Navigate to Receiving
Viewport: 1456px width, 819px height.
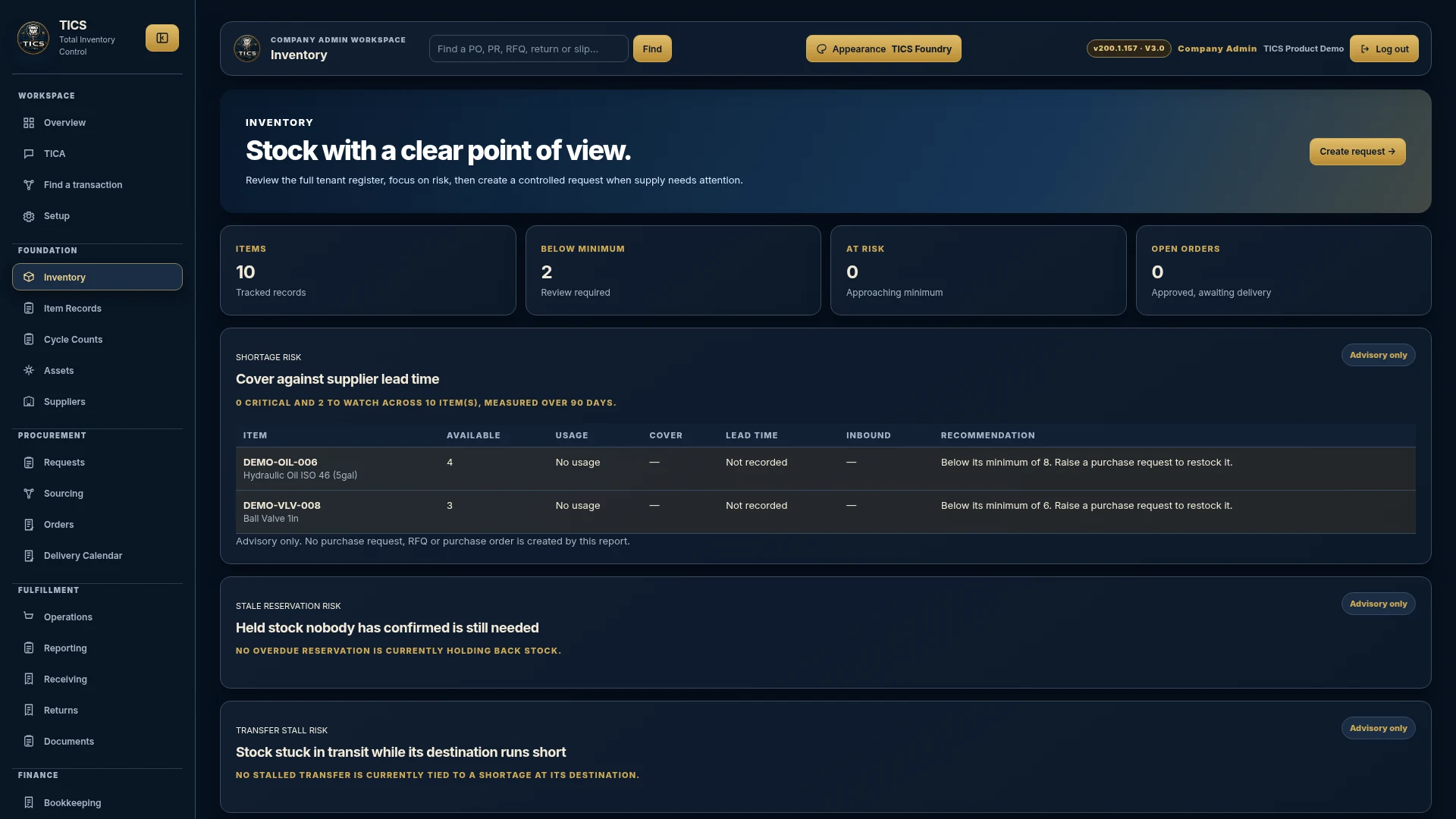97,679
